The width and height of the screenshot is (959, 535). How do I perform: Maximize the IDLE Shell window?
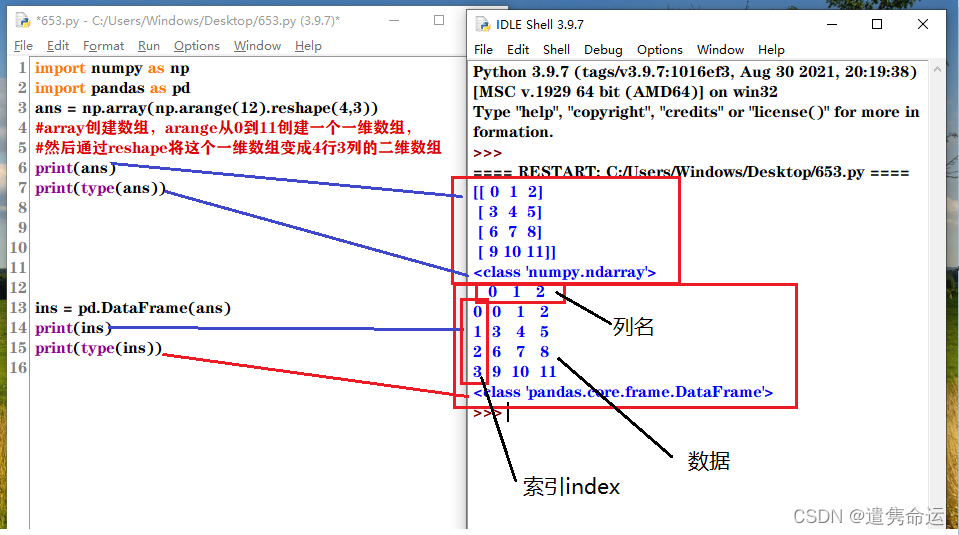pos(877,24)
